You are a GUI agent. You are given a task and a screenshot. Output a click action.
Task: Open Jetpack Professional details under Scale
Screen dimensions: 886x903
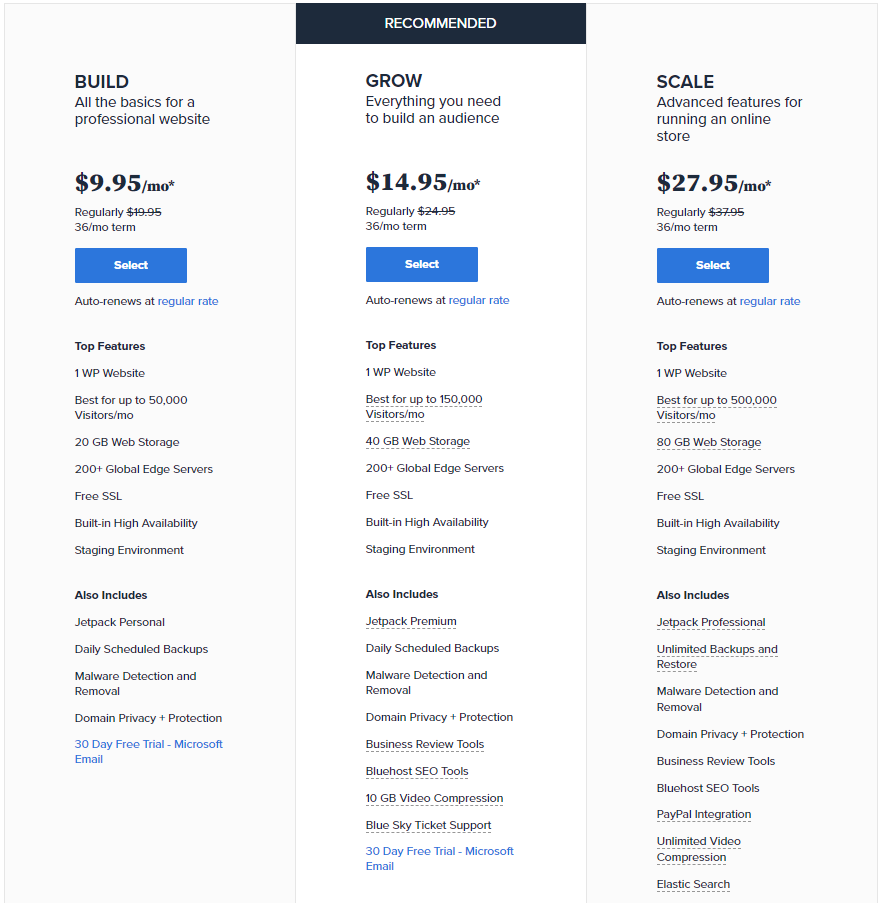[x=710, y=621]
